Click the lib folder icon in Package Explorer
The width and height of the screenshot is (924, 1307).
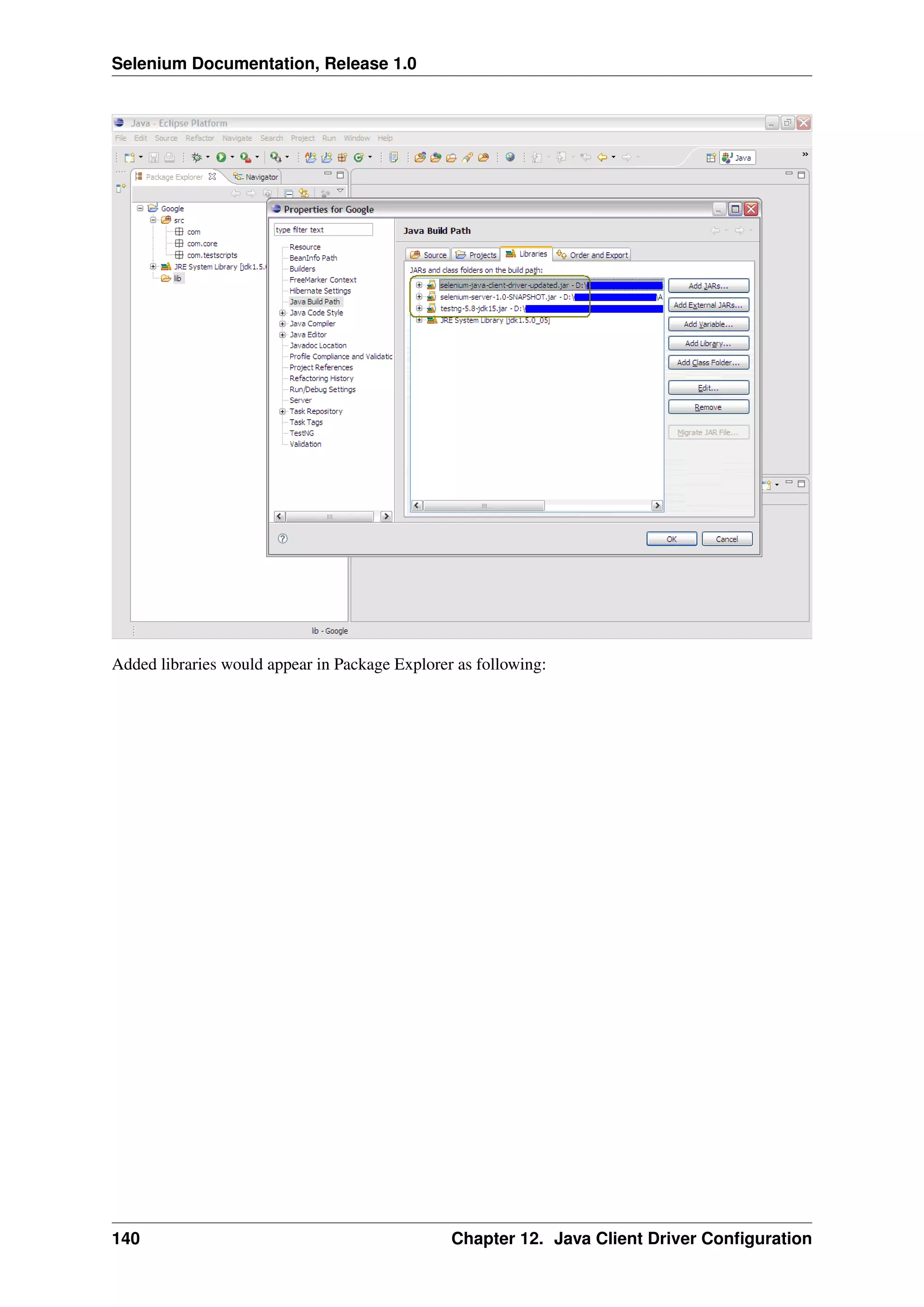166,278
